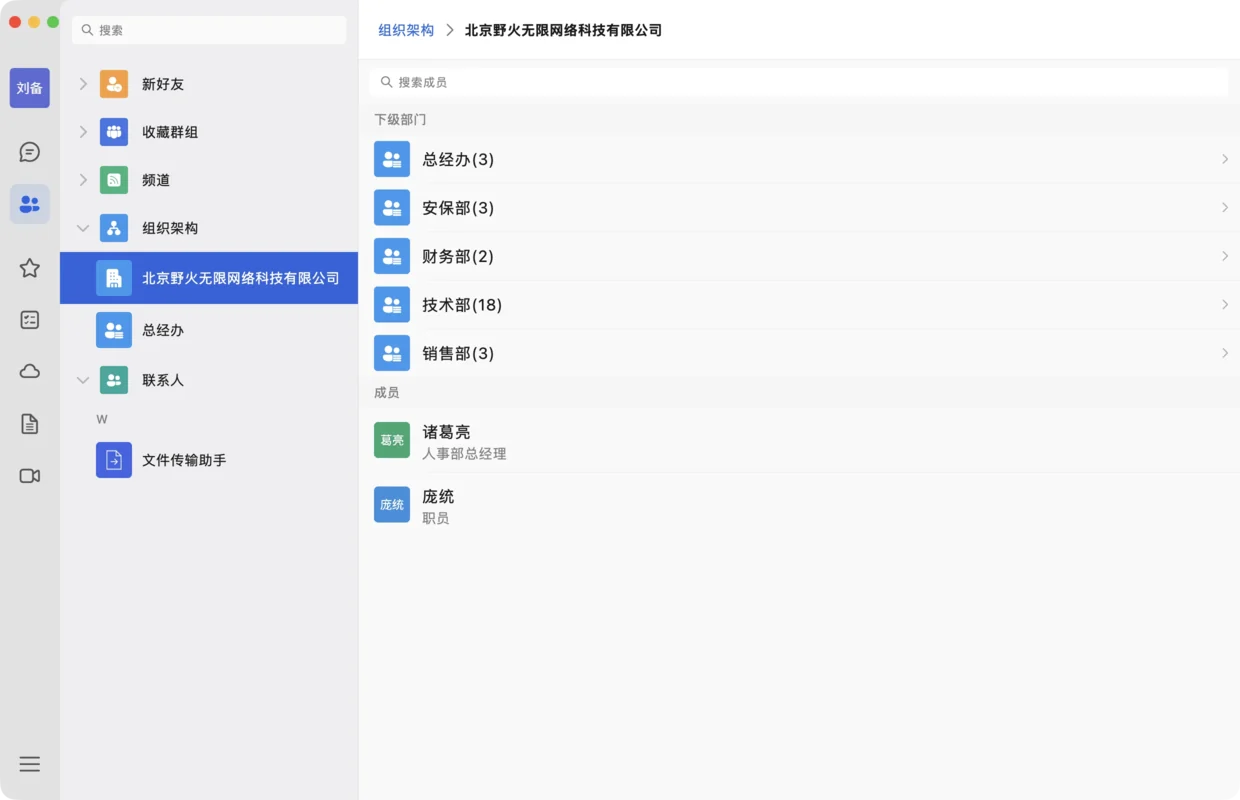Open the video camera conference icon
Viewport: 1240px width, 800px height.
point(30,476)
